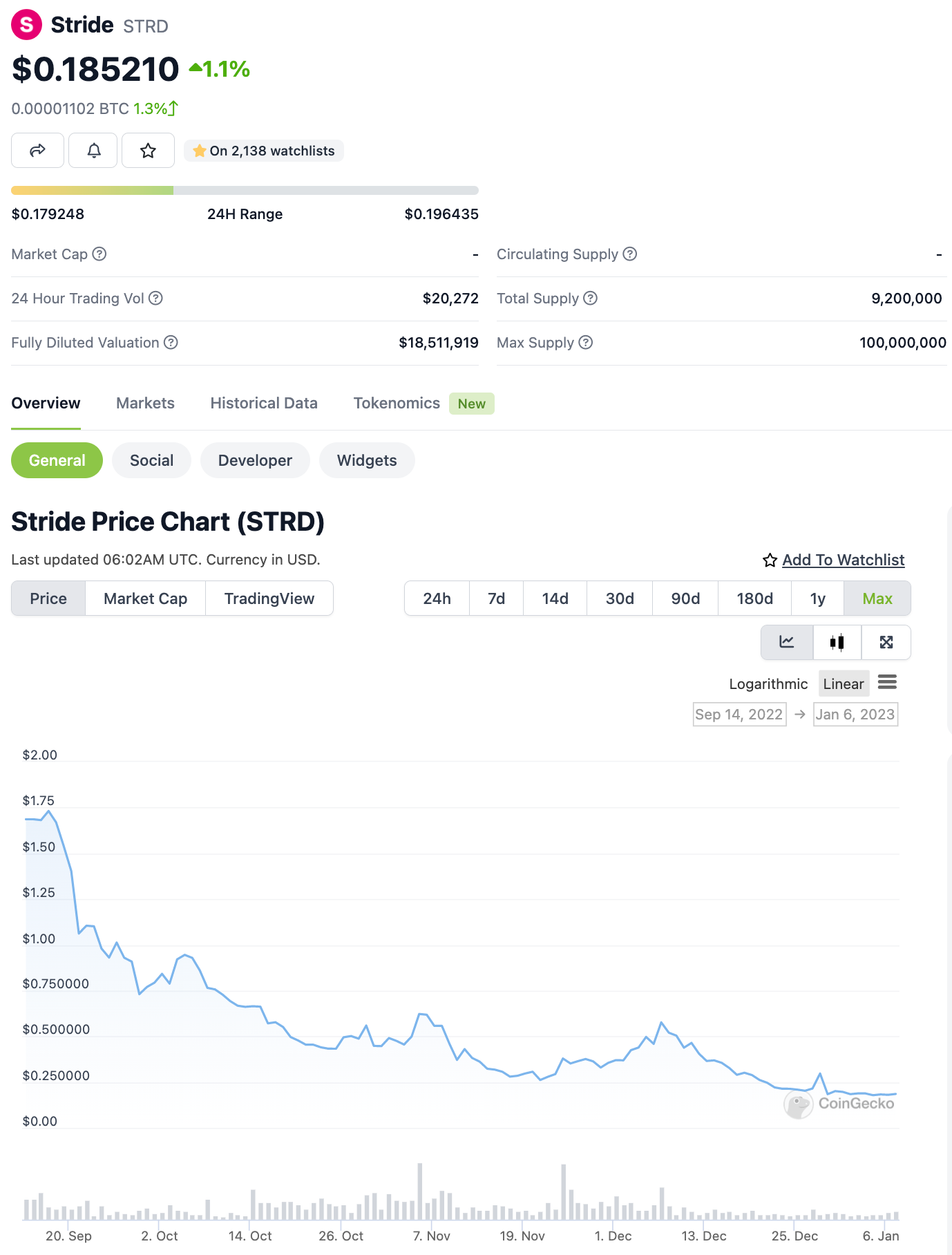Set a price alert with the bell icon
952x1255 pixels.
click(94, 150)
